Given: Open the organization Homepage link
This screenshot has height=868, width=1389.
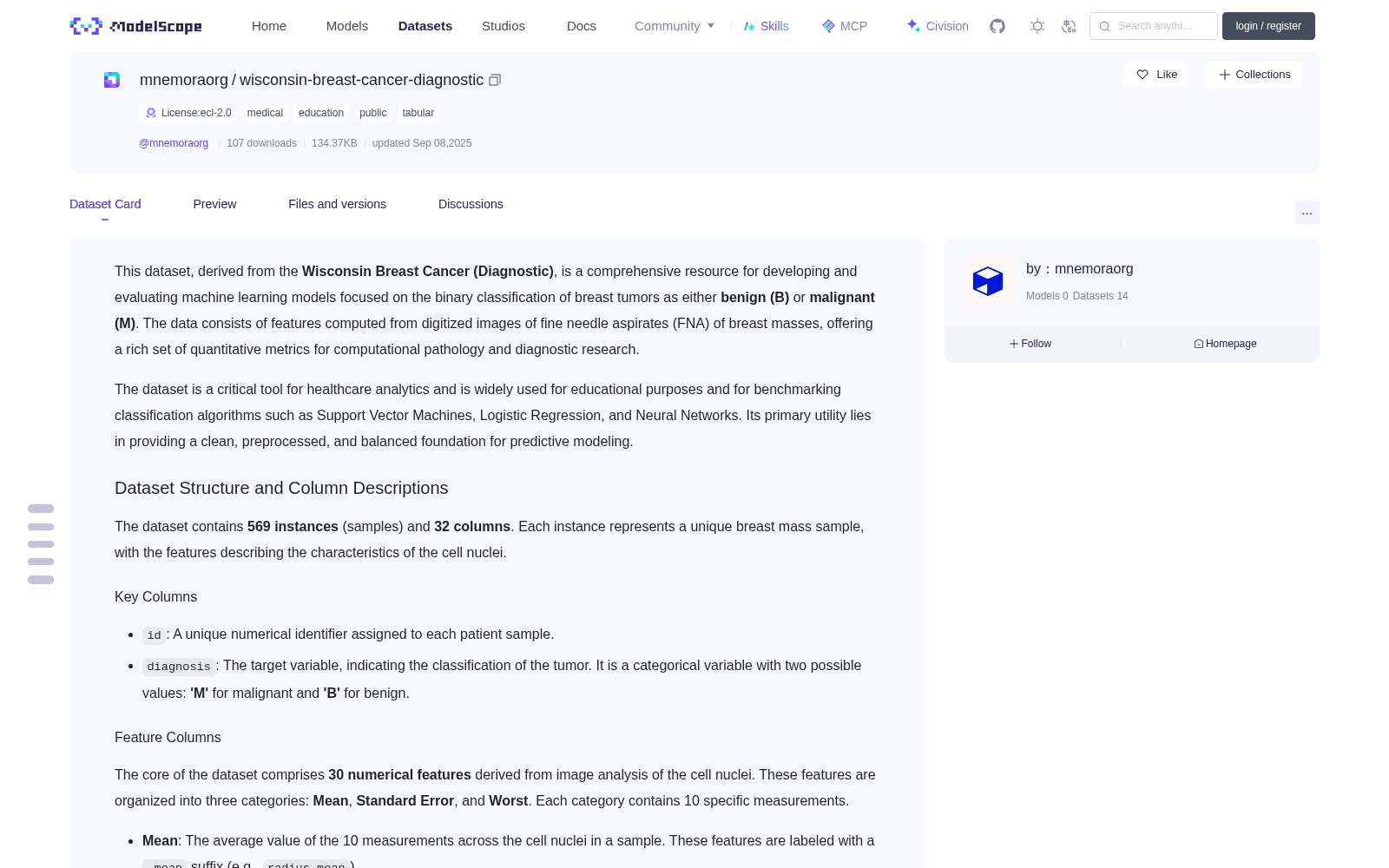Looking at the screenshot, I should 1225,344.
